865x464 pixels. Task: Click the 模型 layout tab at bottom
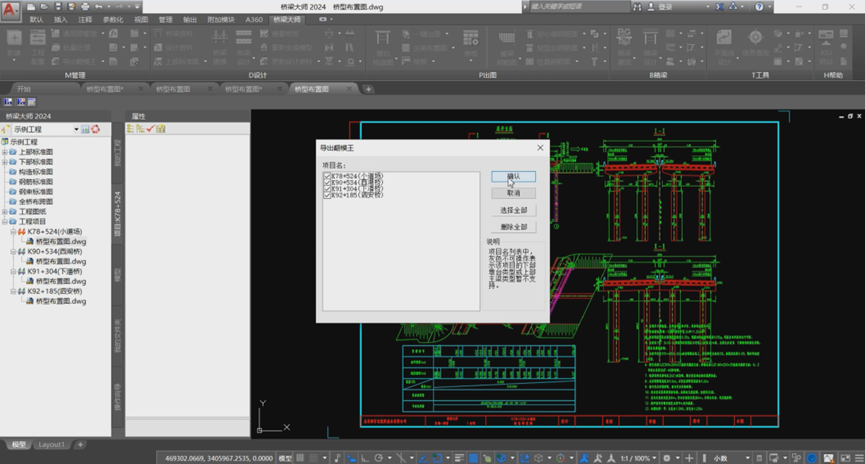[x=18, y=445]
